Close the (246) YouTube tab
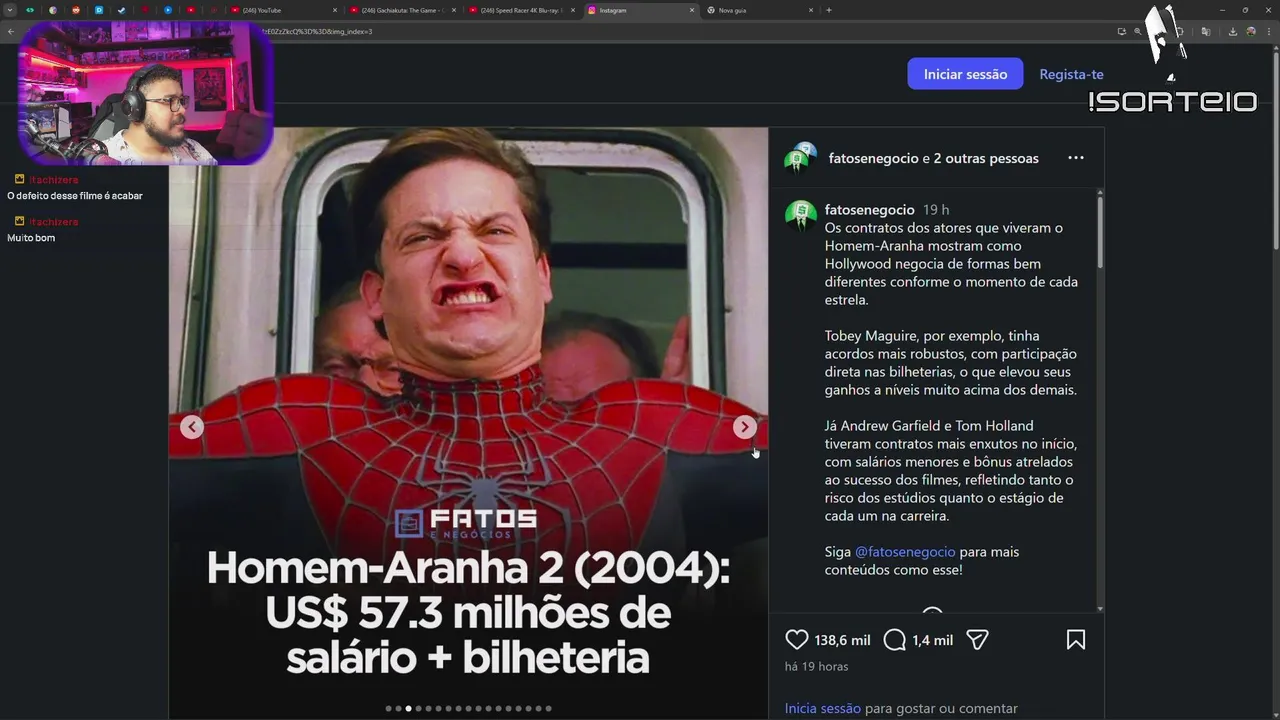This screenshot has height=720, width=1280. tap(335, 10)
